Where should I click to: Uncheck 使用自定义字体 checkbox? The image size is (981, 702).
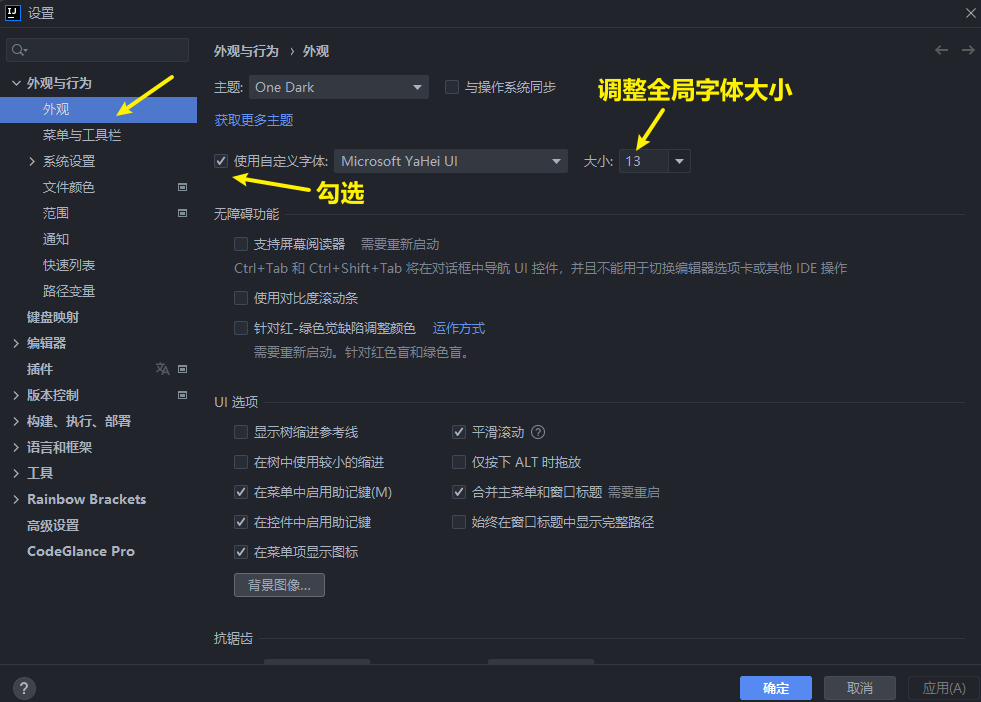(x=221, y=161)
